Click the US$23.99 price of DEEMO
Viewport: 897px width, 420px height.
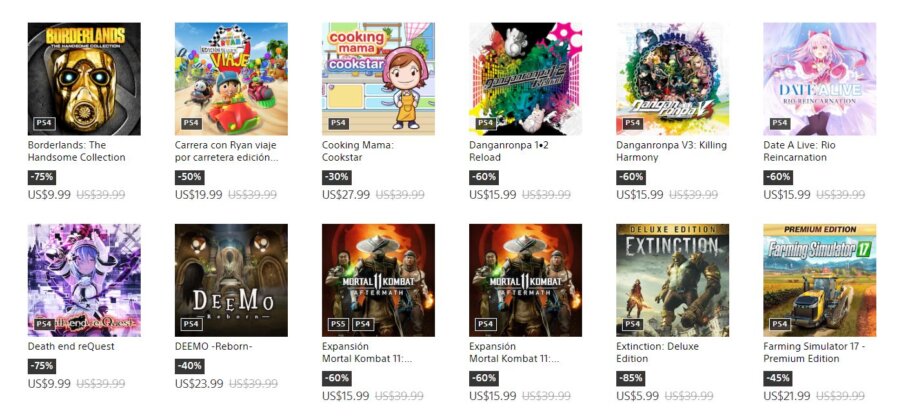[196, 383]
